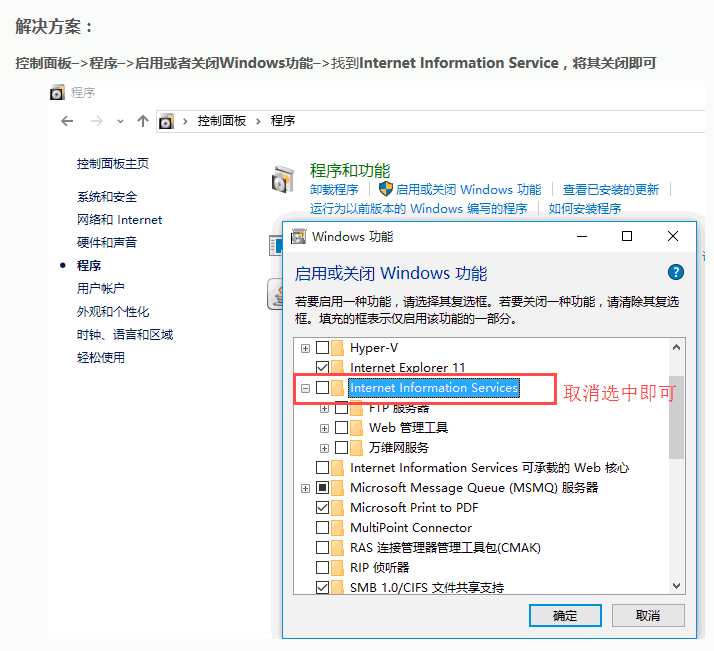Click the Microsoft Print to PDF folder icon
The width and height of the screenshot is (714, 651).
click(x=337, y=508)
